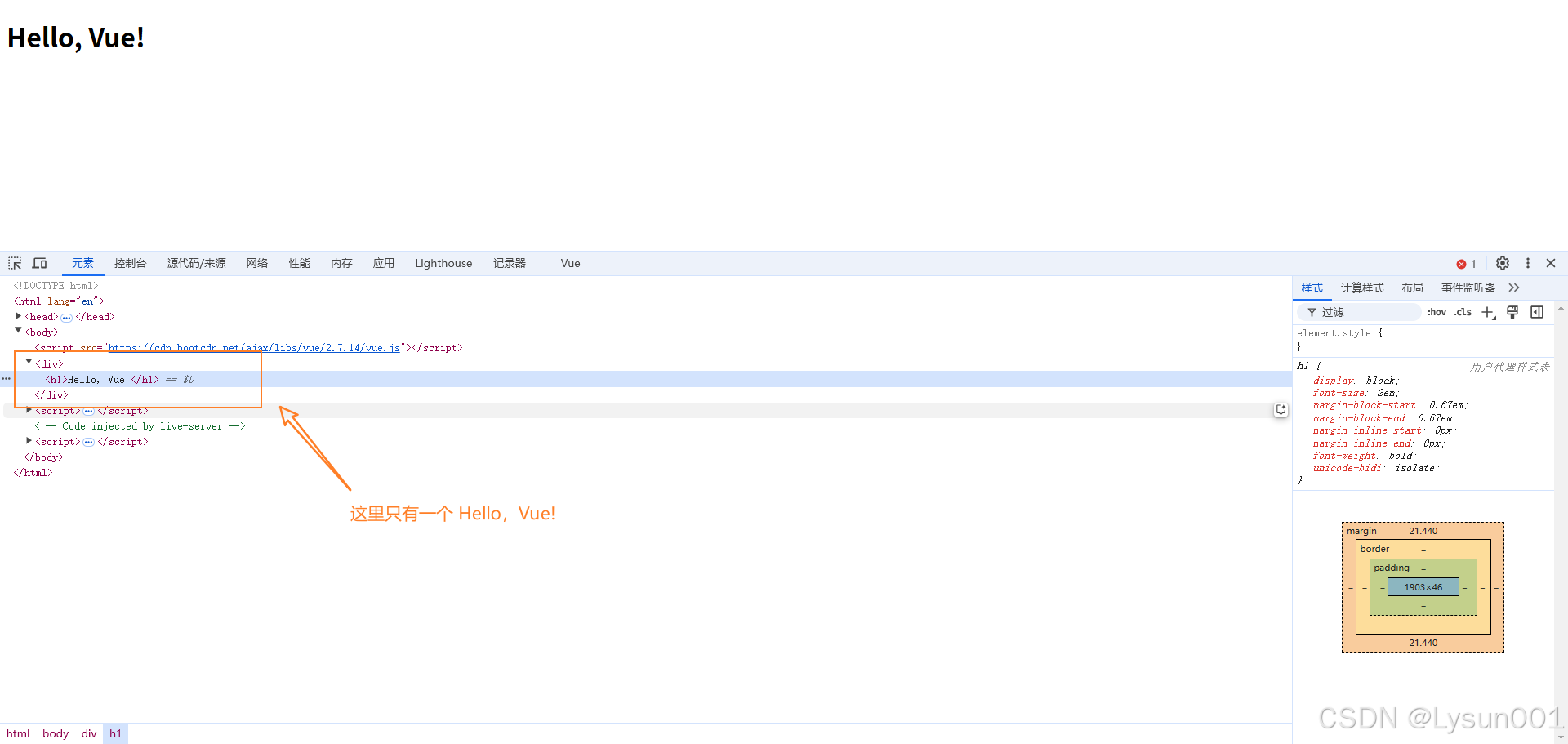This screenshot has height=744, width=1568.
Task: Click the styles pane scrollbar down arrow
Action: (x=1561, y=737)
